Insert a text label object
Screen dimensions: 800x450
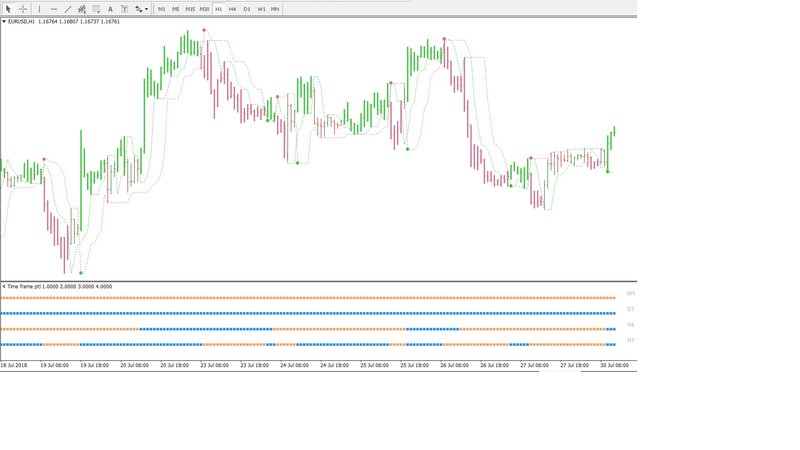124,9
